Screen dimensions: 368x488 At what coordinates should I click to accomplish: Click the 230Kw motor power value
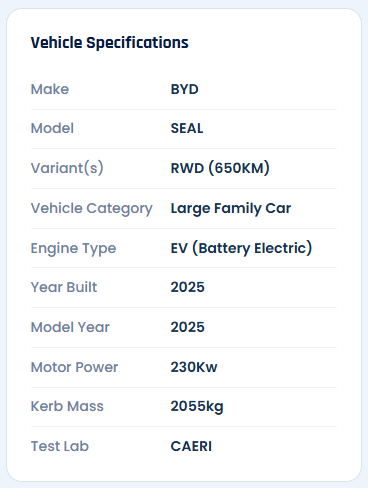click(194, 367)
